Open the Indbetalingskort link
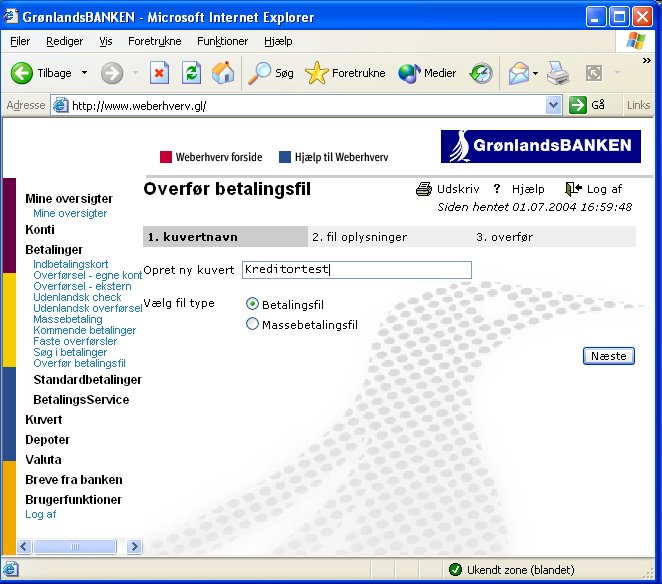Image resolution: width=662 pixels, height=584 pixels. click(x=71, y=264)
